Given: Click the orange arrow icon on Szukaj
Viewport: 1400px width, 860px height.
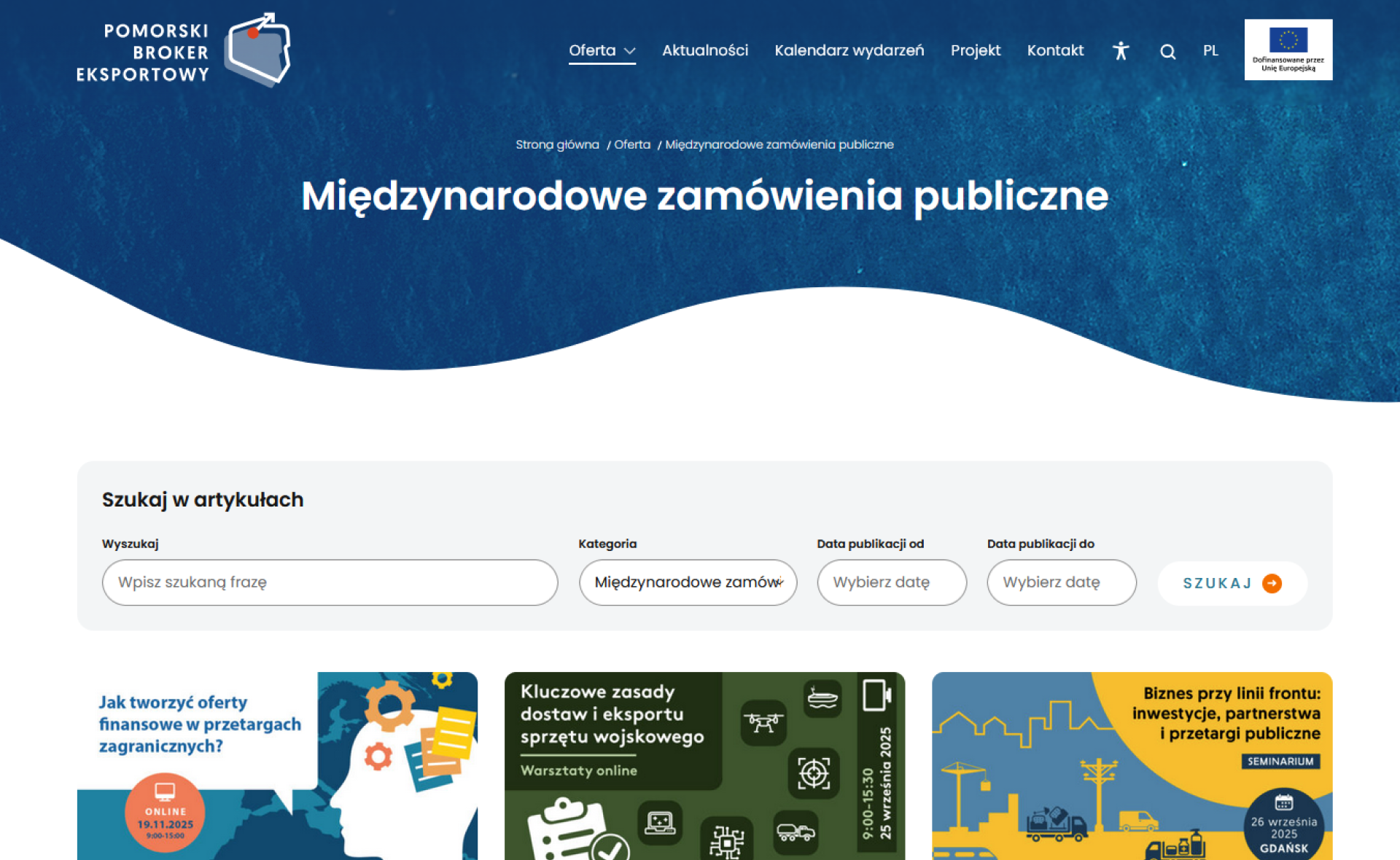Looking at the screenshot, I should point(1272,583).
